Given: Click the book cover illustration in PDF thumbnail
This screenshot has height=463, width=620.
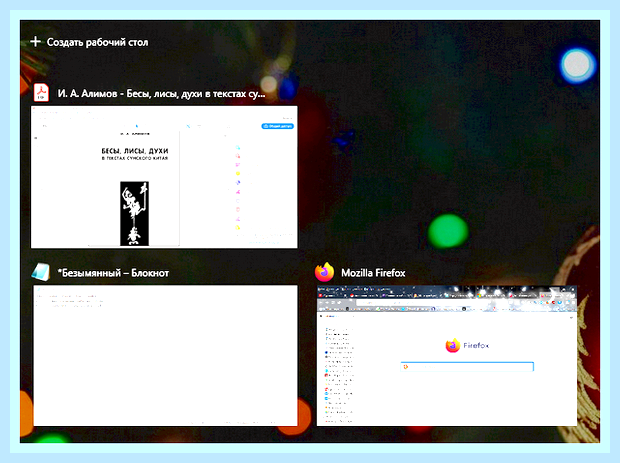Looking at the screenshot, I should tap(134, 214).
